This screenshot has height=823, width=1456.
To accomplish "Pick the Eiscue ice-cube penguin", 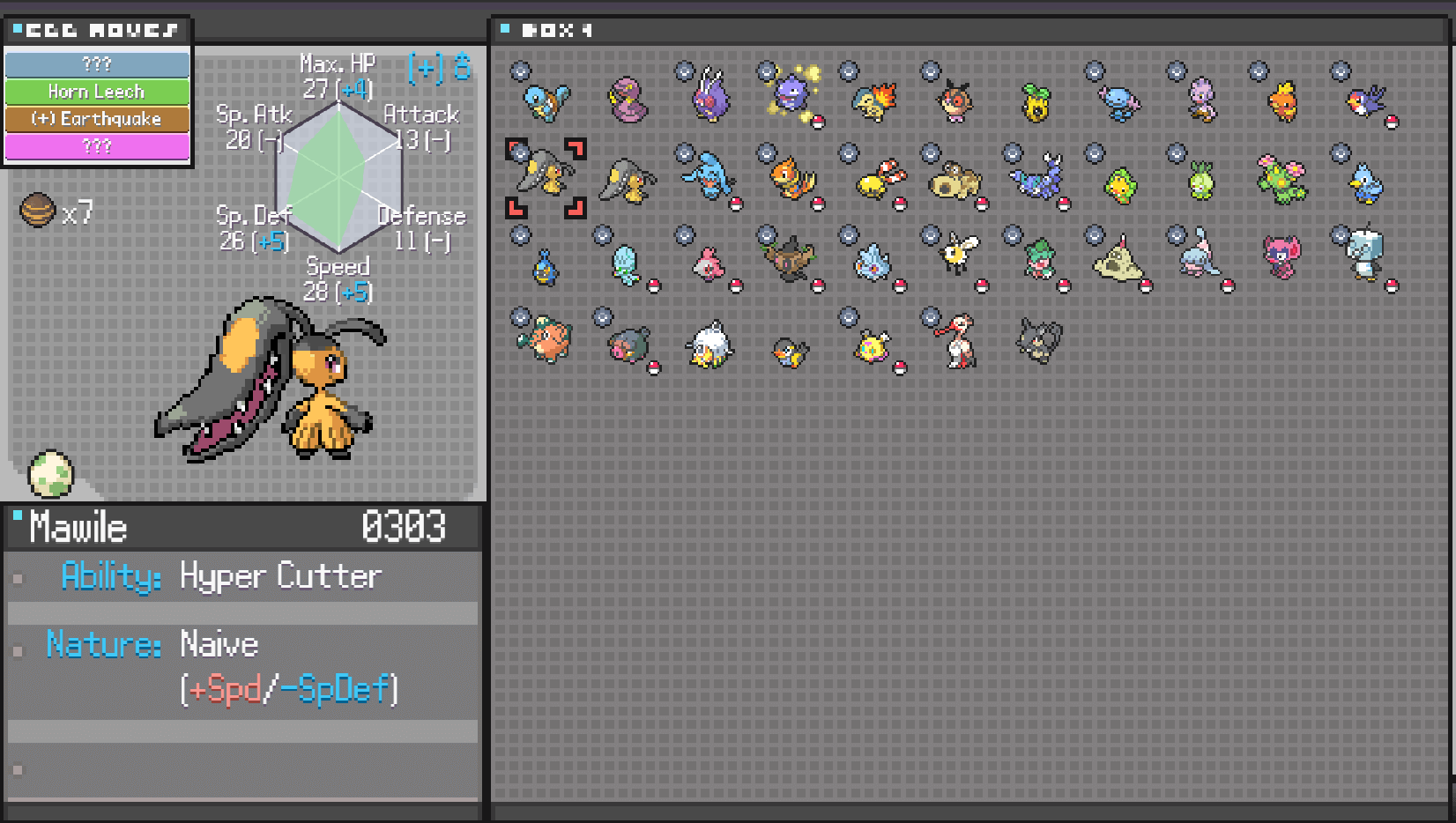I will pyautogui.click(x=1363, y=254).
